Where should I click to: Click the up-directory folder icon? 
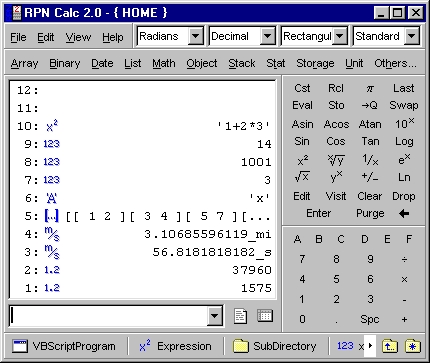pyautogui.click(x=390, y=346)
